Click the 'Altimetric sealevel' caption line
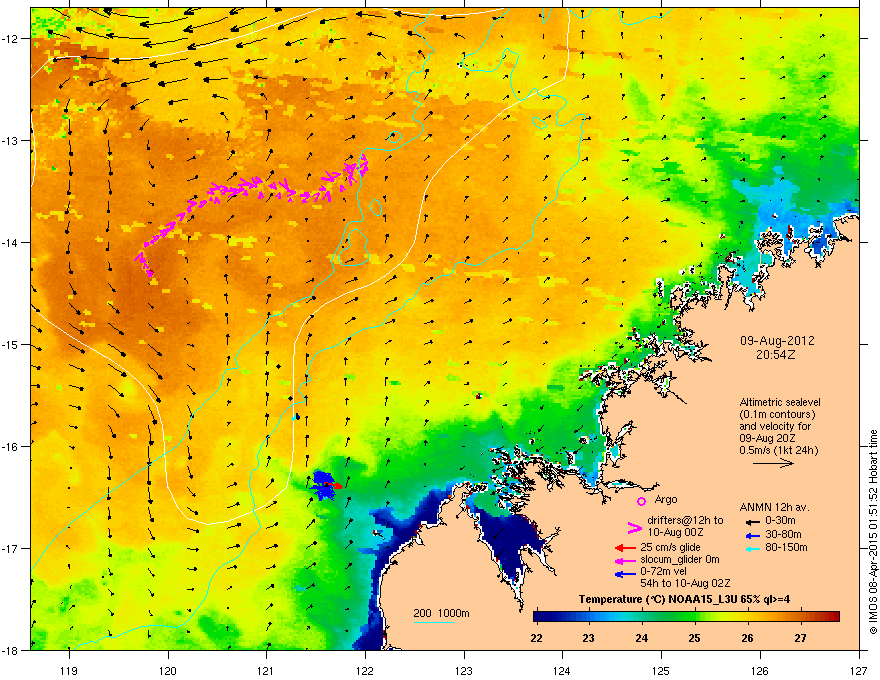The width and height of the screenshot is (880, 680). click(x=780, y=402)
